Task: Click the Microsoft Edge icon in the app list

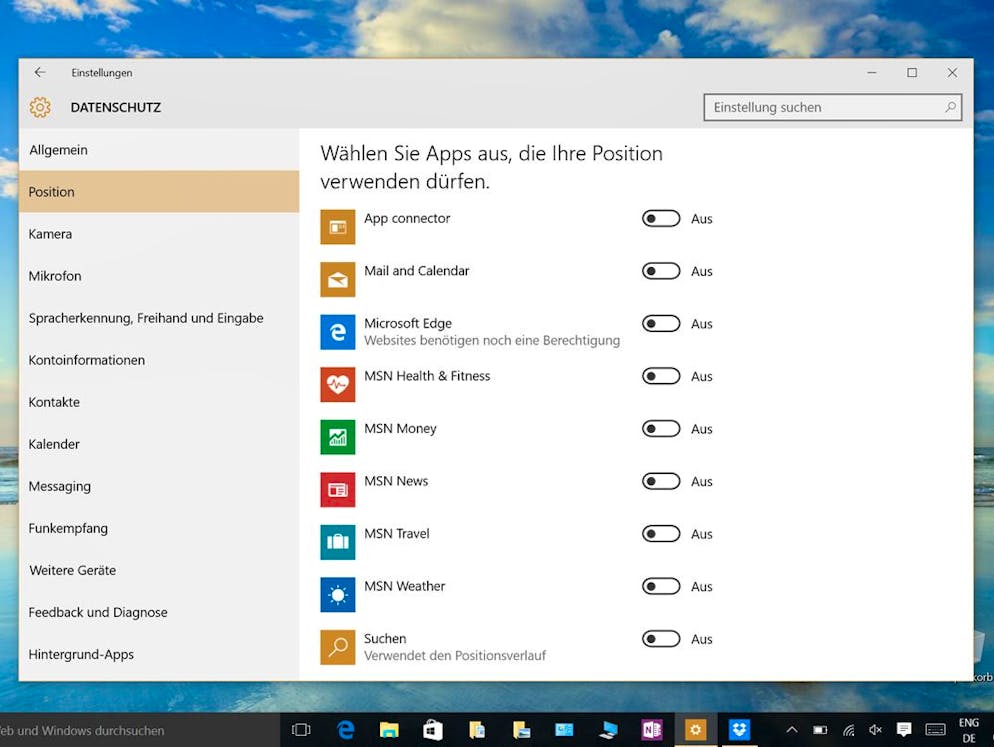Action: pos(337,332)
